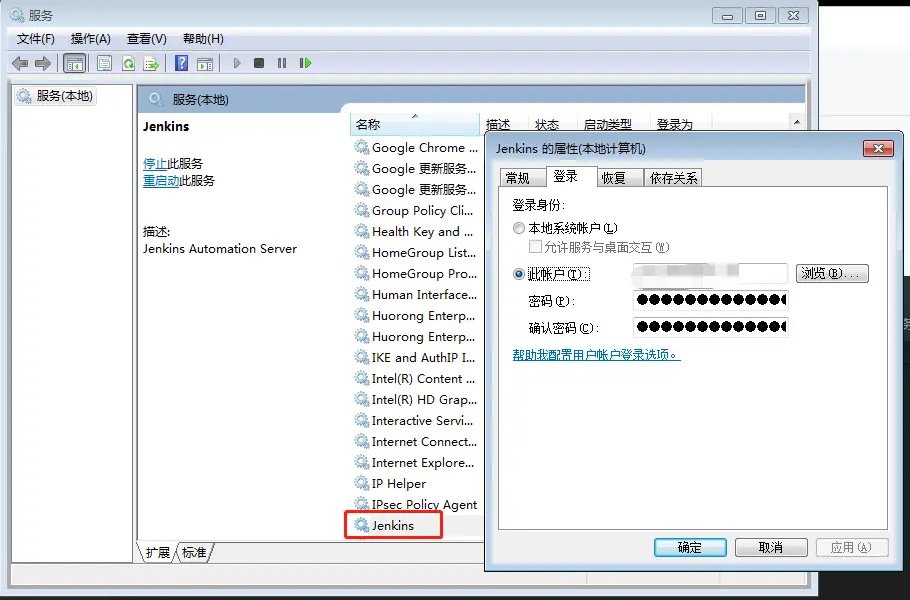Sort by the 名称 column header
The width and height of the screenshot is (910, 600).
415,124
